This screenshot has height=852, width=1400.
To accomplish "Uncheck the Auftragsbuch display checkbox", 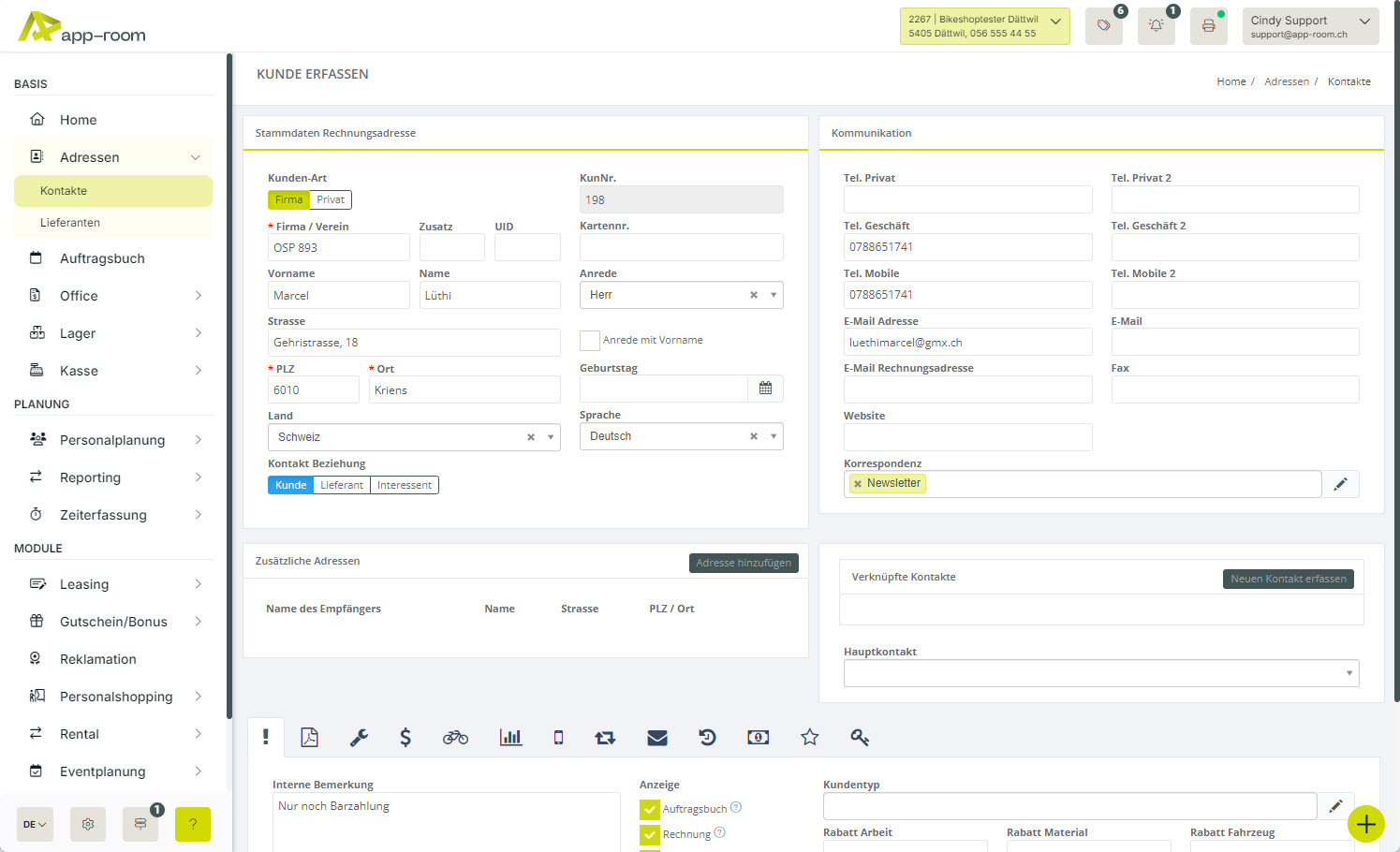I will pyautogui.click(x=650, y=809).
